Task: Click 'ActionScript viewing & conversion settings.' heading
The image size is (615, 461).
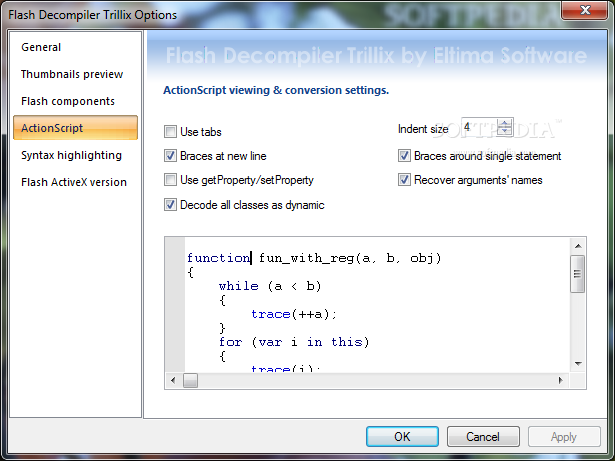Action: coord(276,90)
